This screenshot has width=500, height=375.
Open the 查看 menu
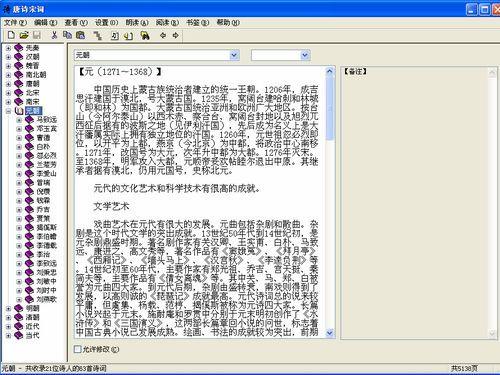point(76,23)
